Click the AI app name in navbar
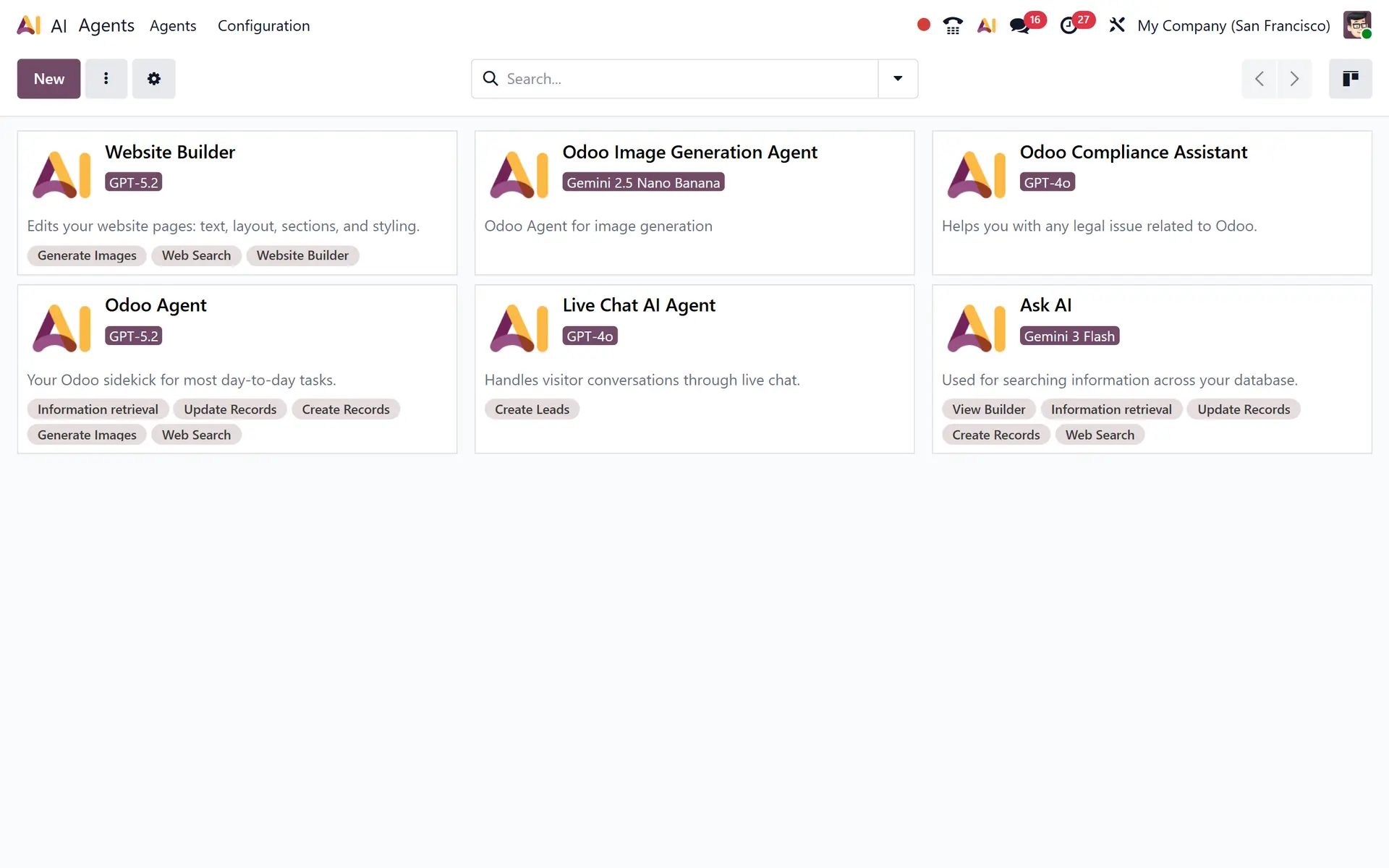Screen dimensions: 1389x868 59,25
